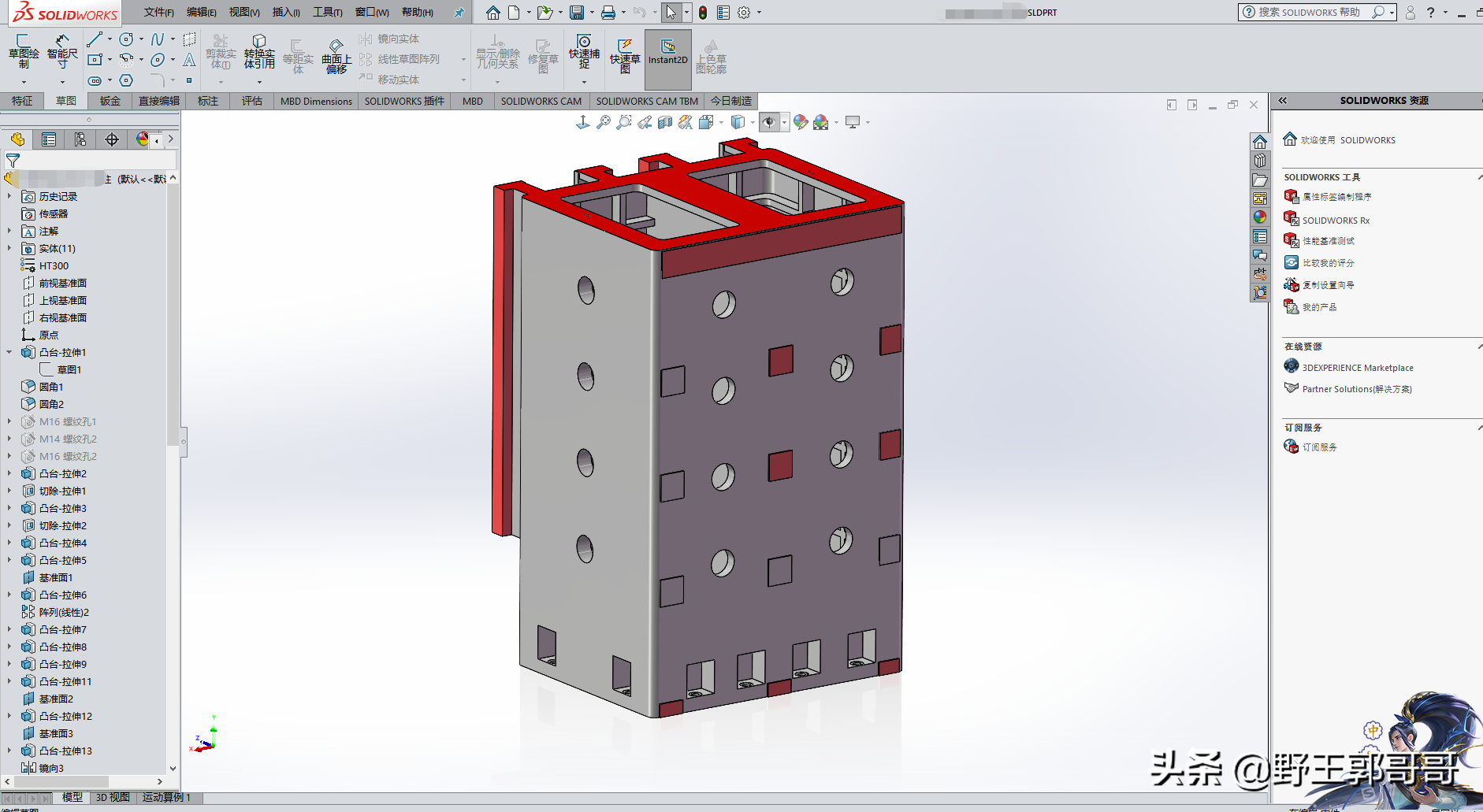Open the 运动算例 1 bottom tab
Viewport: 1483px width, 812px height.
(x=166, y=798)
